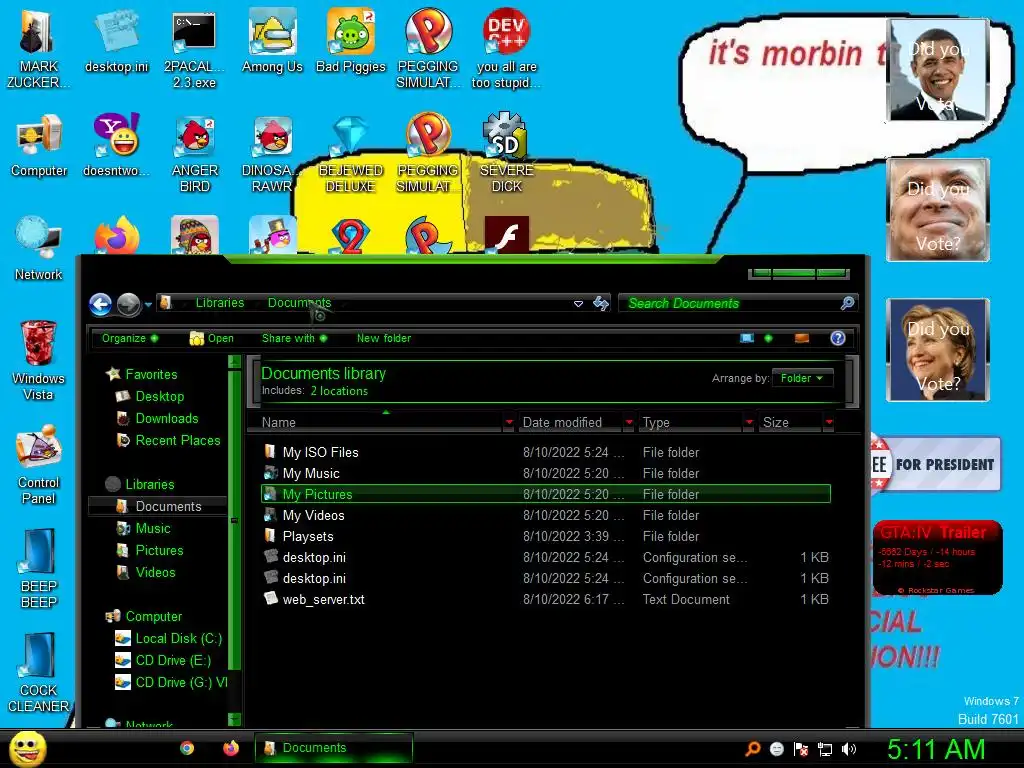Open the COCK CLEANER desktop icon
The height and width of the screenshot is (768, 1024).
coord(38,673)
